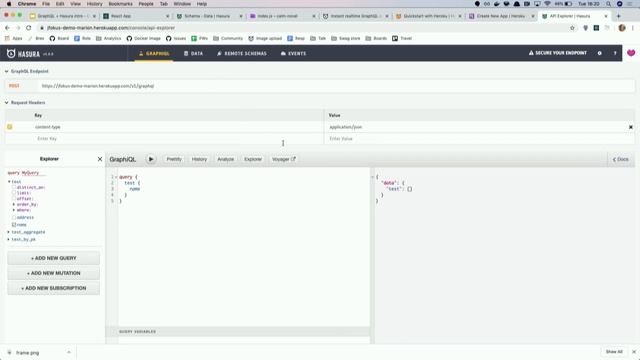Toggle the Explorer toolbar button
This screenshot has height=360, width=640.
point(253,159)
